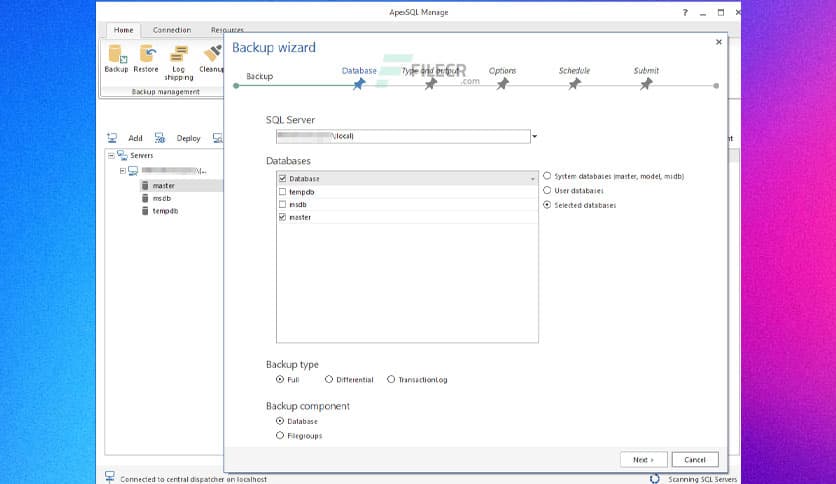Click the master database icon in tree
836x484 pixels.
pos(145,185)
